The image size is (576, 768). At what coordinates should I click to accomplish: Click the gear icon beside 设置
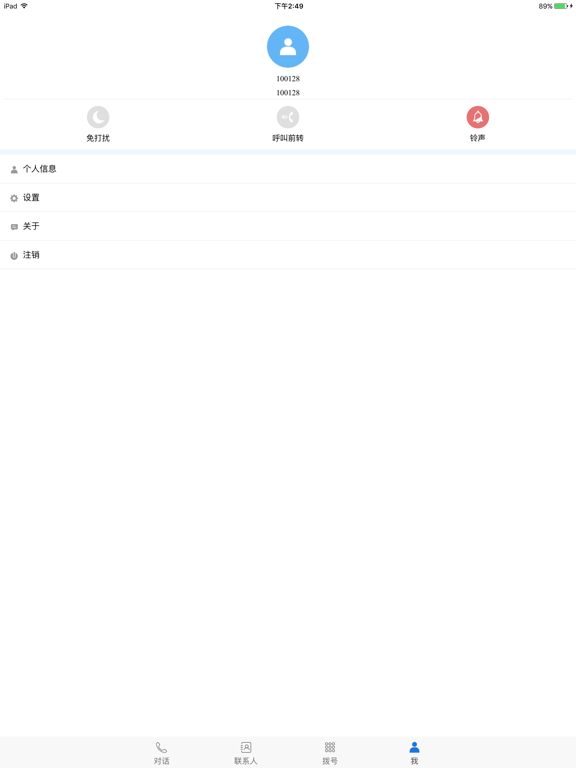coord(14,198)
